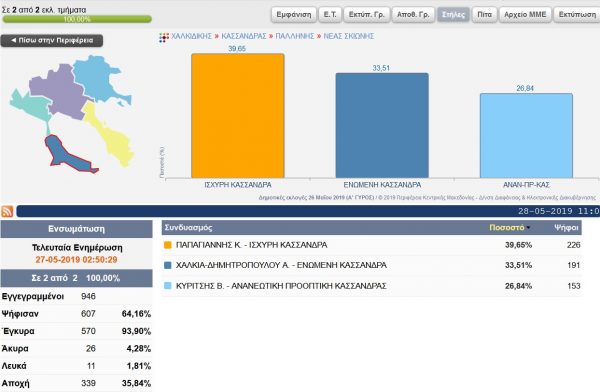Sort by Ποσοστό column arrow
600x392 pixels.
(x=528, y=228)
